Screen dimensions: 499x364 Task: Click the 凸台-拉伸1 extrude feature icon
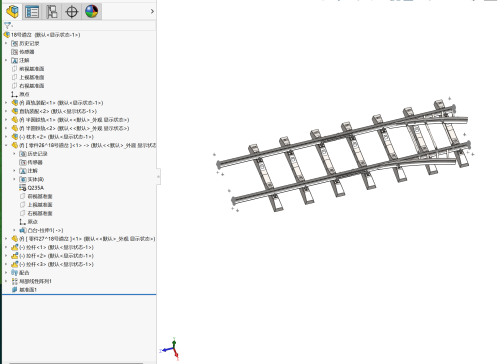click(23, 230)
